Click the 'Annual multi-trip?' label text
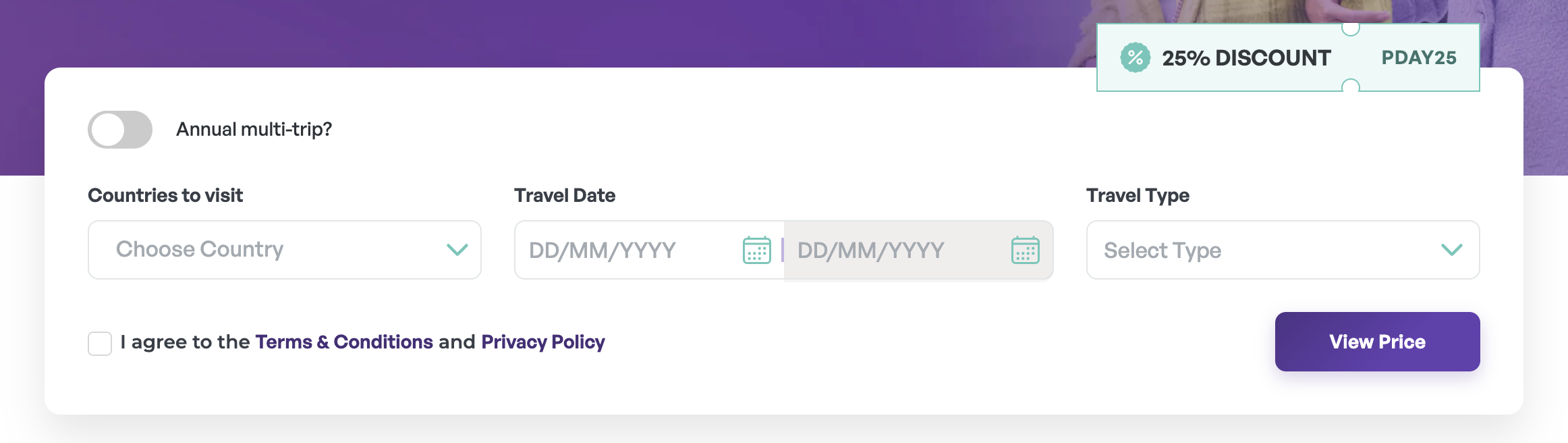This screenshot has width=1568, height=443. [x=254, y=130]
